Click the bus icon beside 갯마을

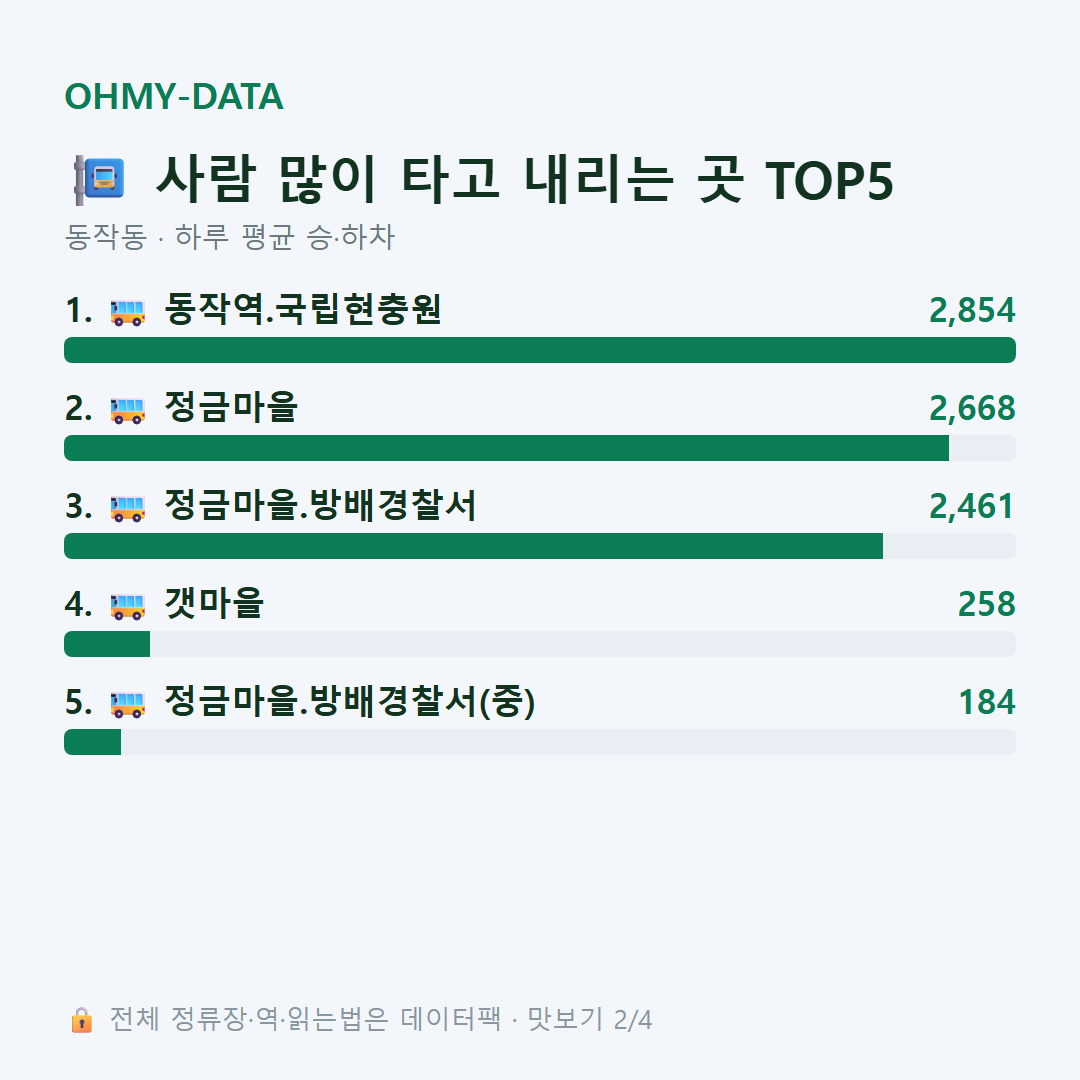pyautogui.click(x=127, y=606)
